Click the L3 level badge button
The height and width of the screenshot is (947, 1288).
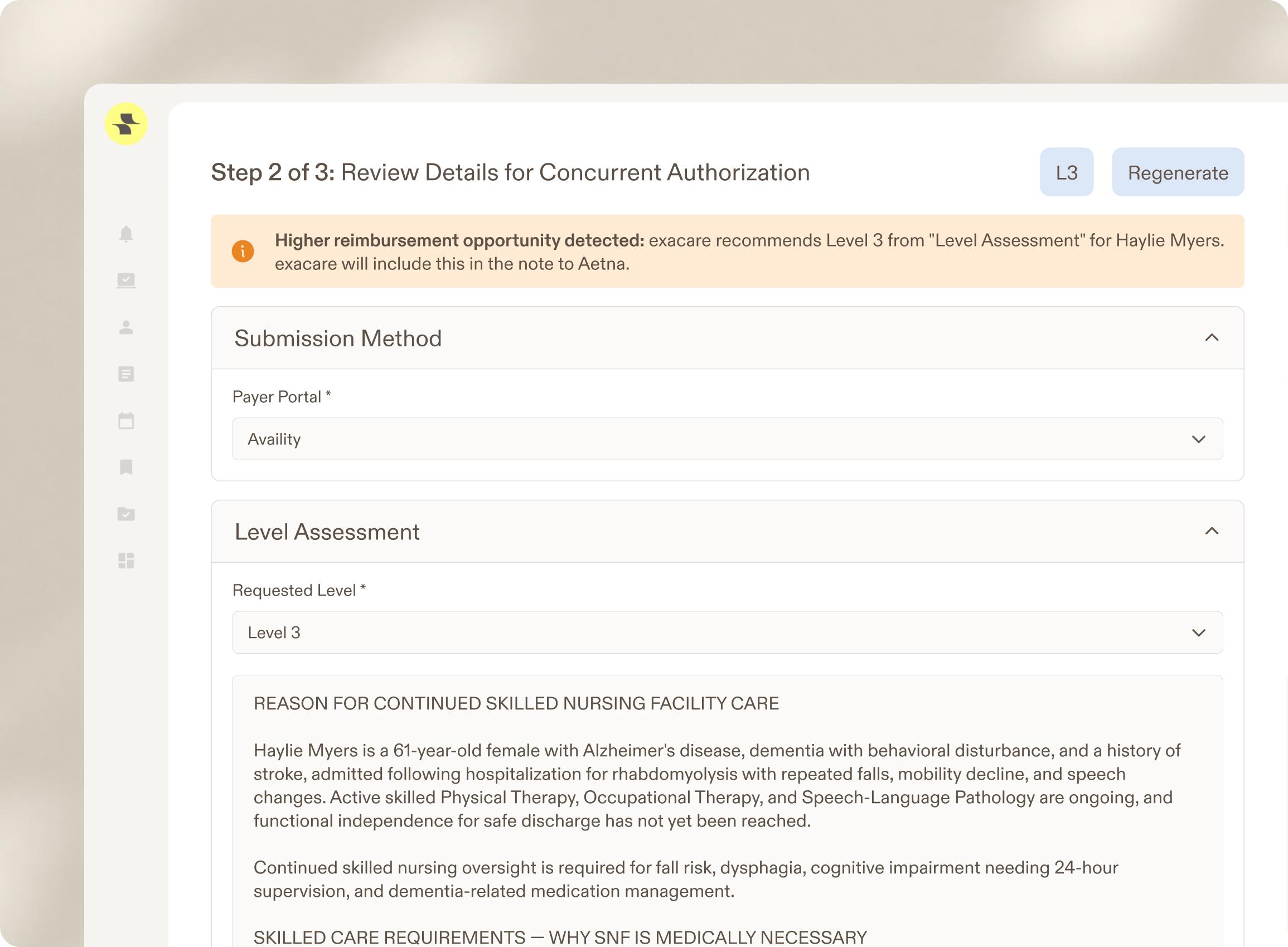(1067, 172)
